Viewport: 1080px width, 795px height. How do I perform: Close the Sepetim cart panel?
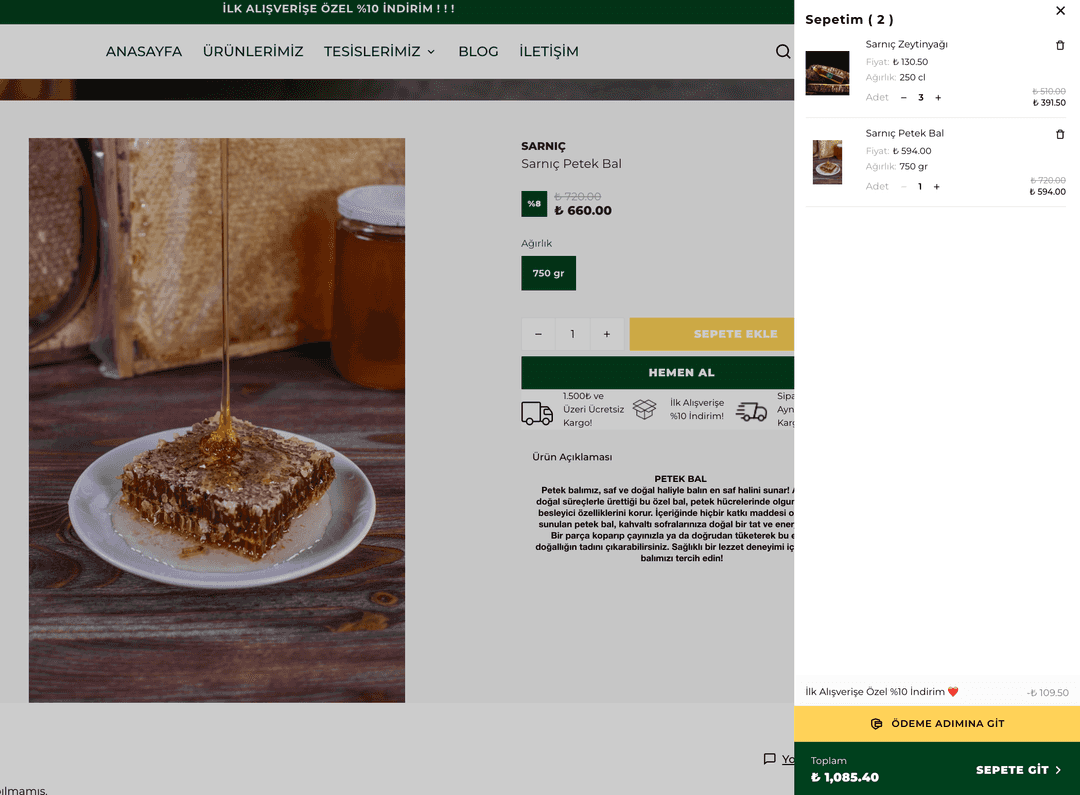[1060, 10]
